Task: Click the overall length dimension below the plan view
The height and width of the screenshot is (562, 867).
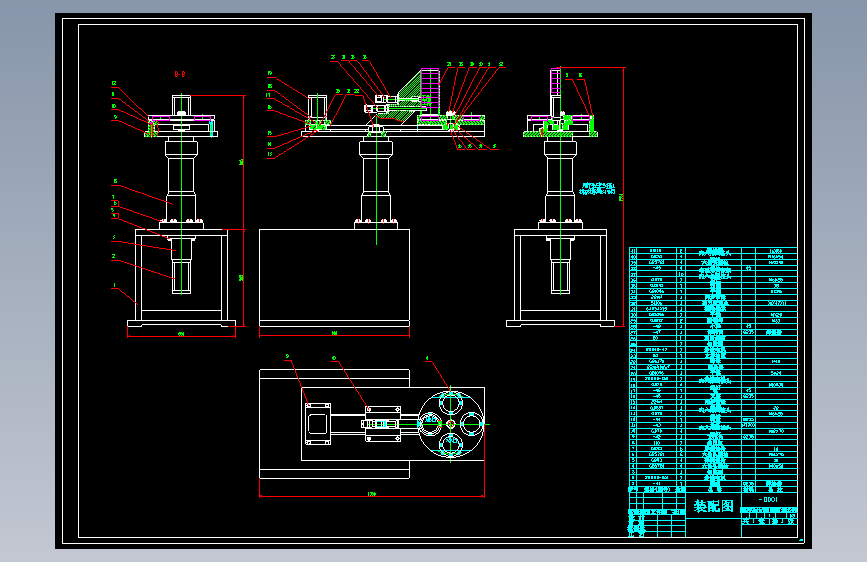Action: (x=372, y=494)
